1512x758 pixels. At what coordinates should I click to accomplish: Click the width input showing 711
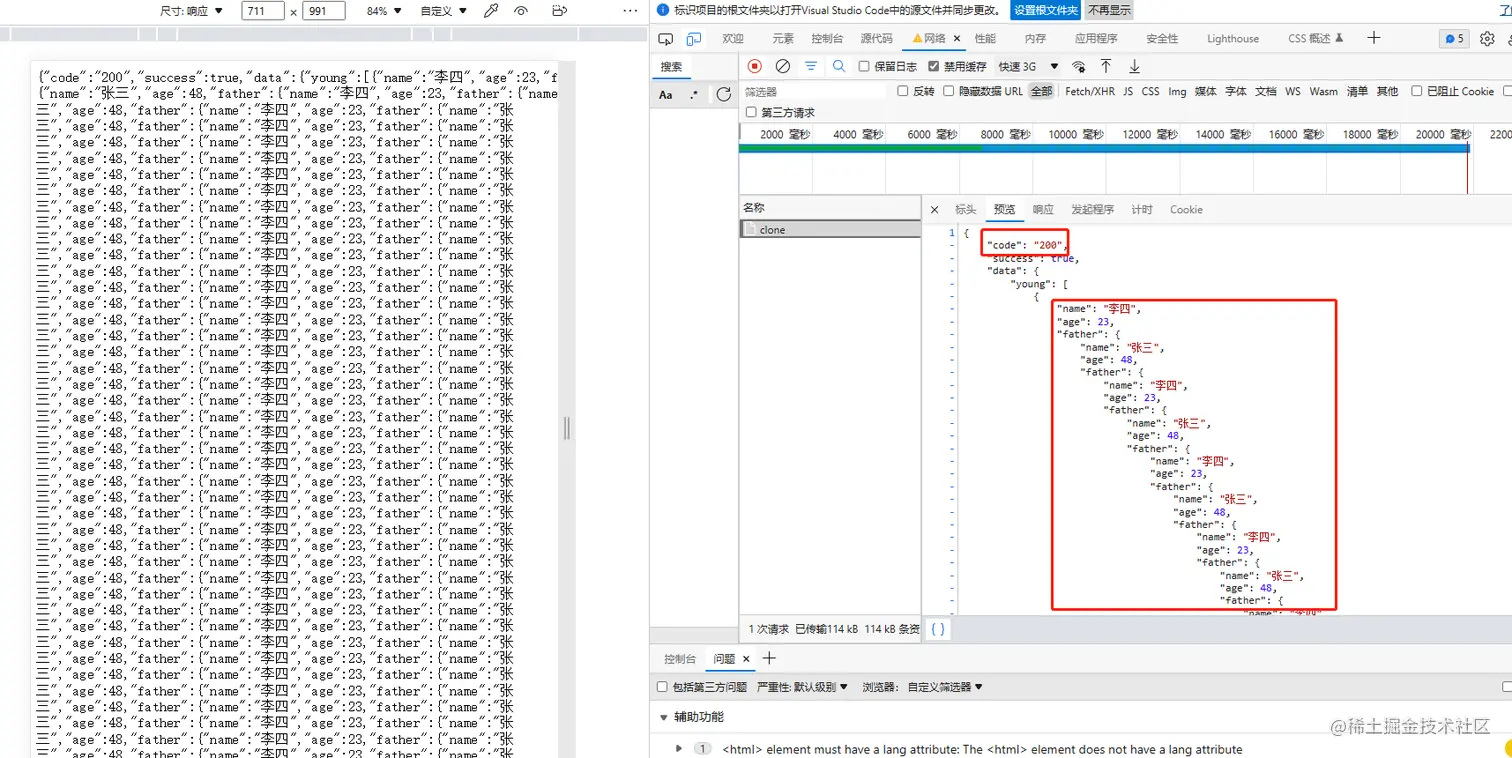[263, 11]
